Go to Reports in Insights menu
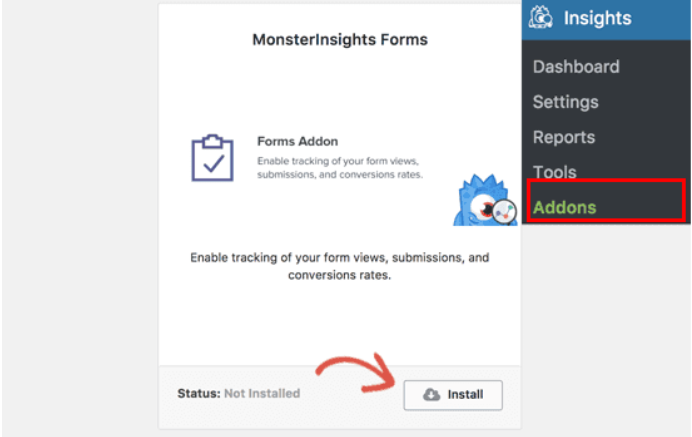 pos(564,137)
